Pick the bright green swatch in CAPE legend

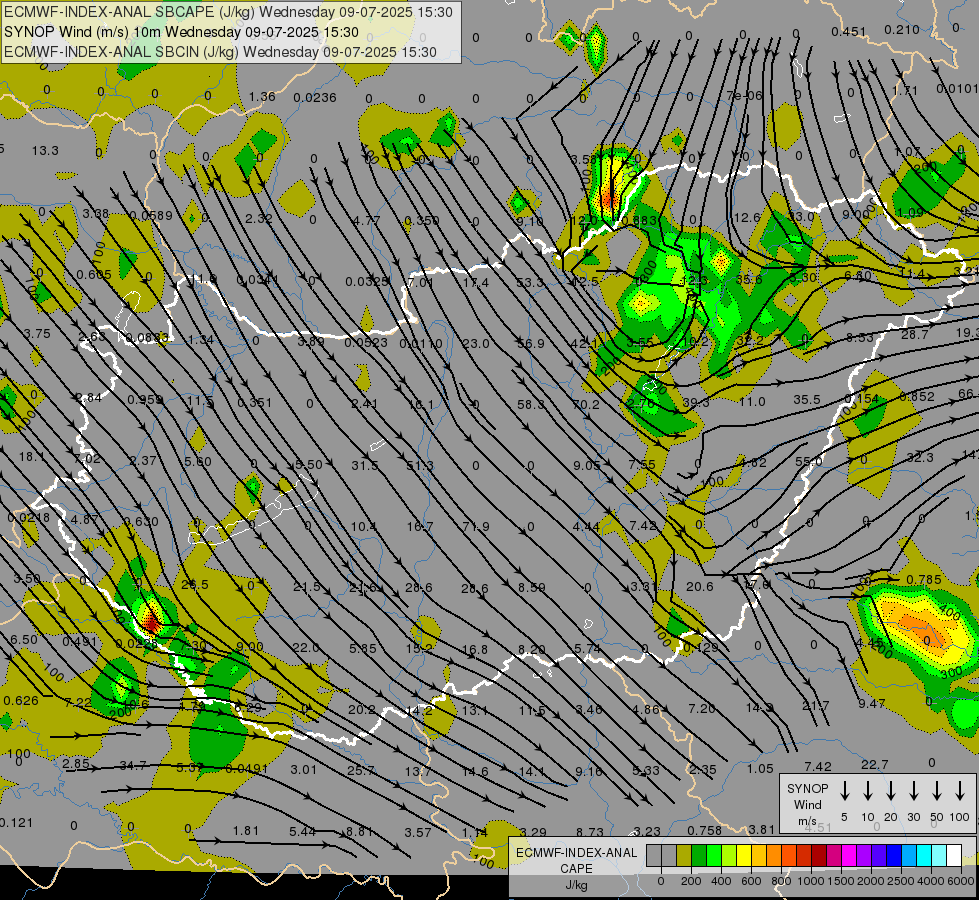tap(714, 855)
